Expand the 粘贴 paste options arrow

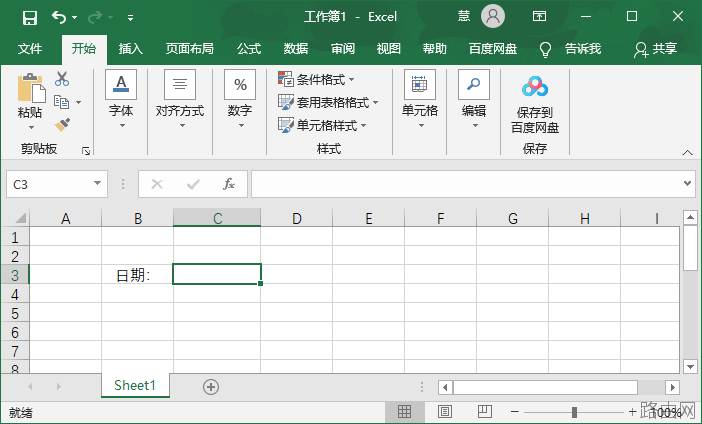point(31,128)
